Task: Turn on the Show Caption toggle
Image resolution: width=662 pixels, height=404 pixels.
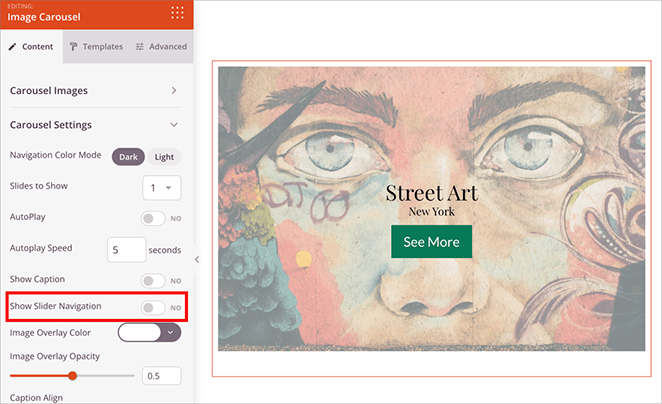Action: tap(153, 281)
